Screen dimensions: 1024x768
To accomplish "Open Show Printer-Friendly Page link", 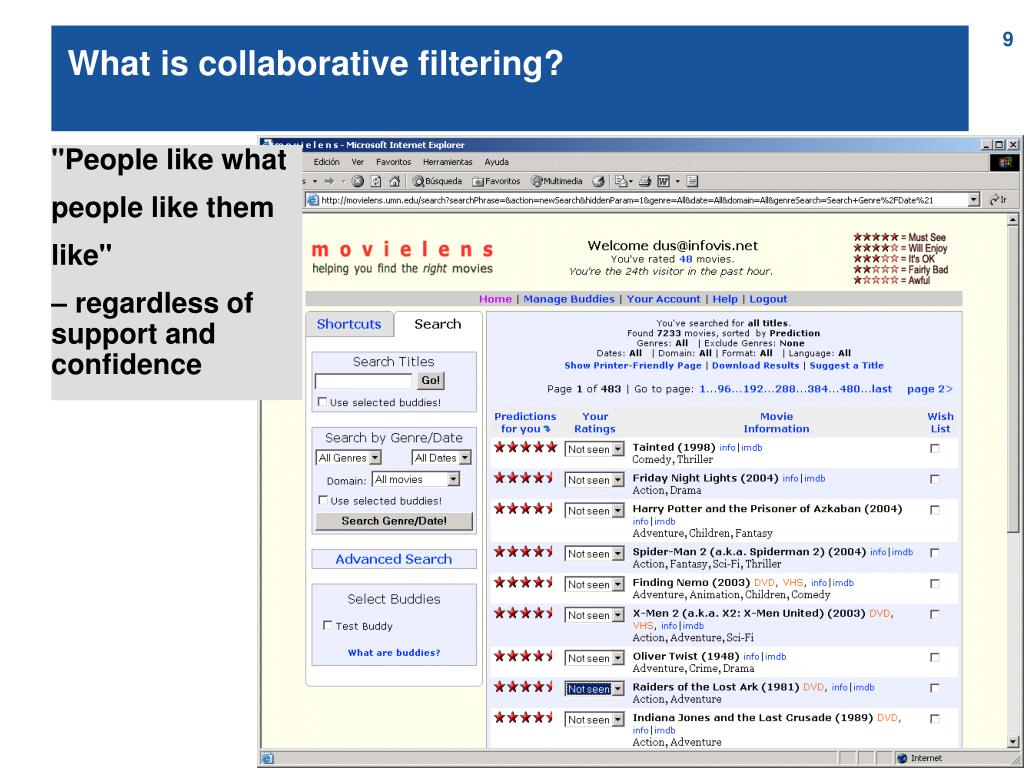I will pyautogui.click(x=633, y=366).
